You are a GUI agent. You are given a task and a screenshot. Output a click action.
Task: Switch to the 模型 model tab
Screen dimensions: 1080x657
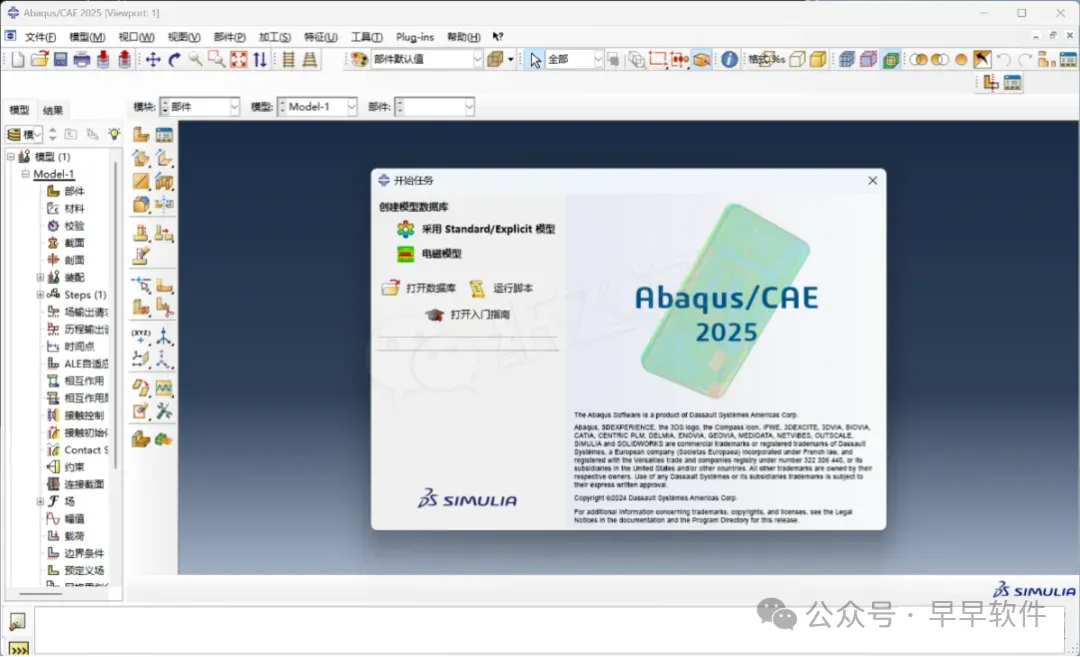(19, 110)
